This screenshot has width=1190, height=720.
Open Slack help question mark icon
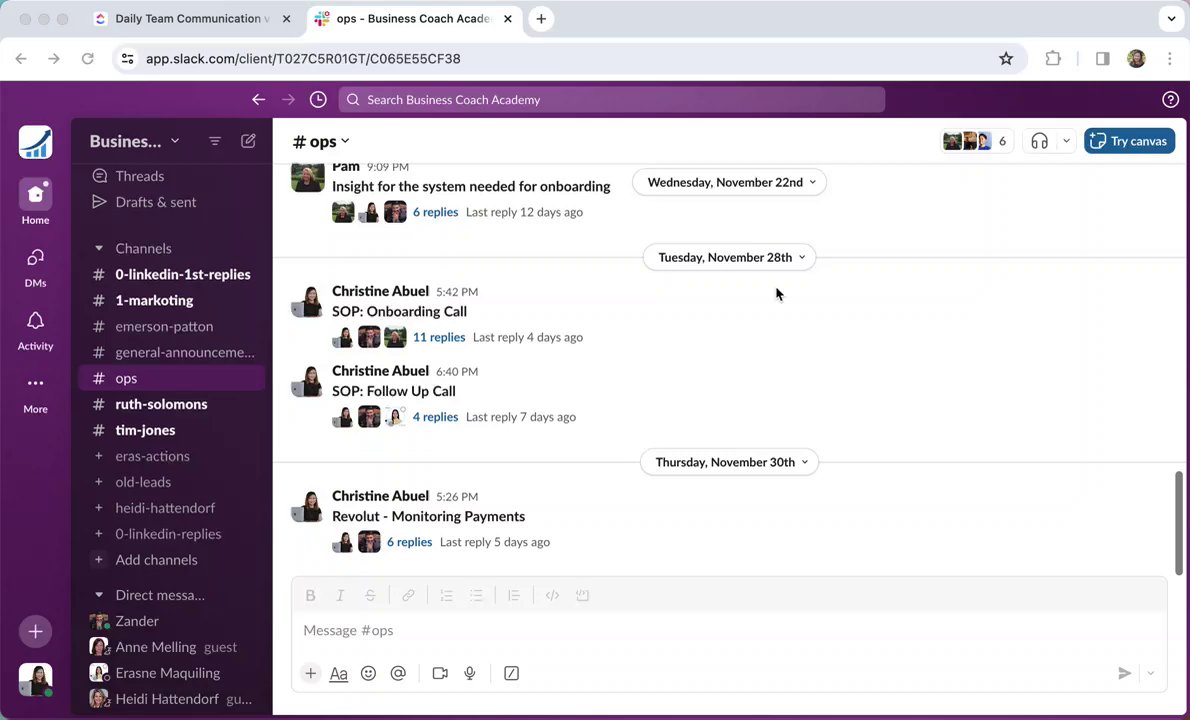[1170, 99]
